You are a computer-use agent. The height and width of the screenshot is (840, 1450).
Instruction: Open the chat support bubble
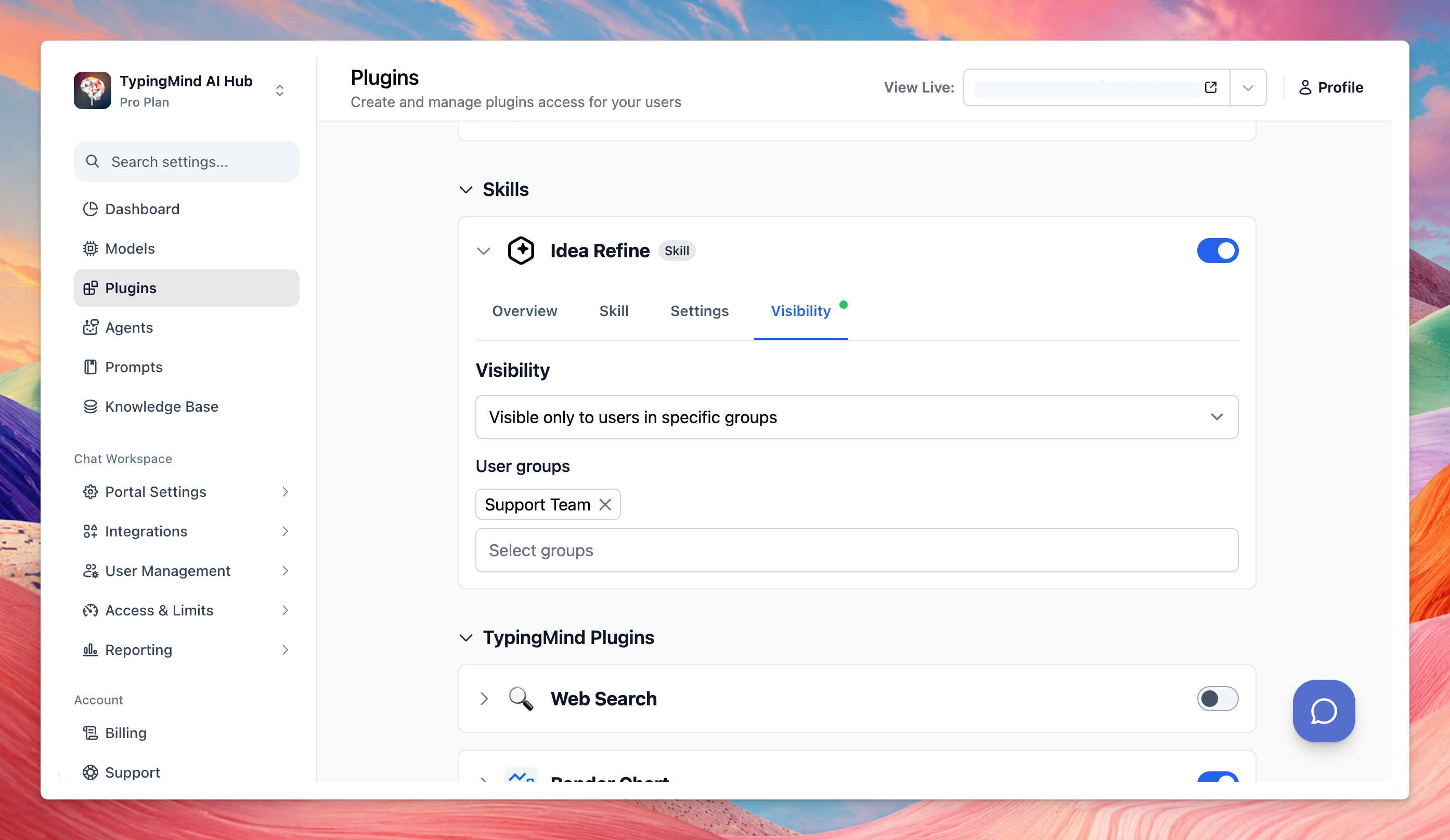(1324, 711)
